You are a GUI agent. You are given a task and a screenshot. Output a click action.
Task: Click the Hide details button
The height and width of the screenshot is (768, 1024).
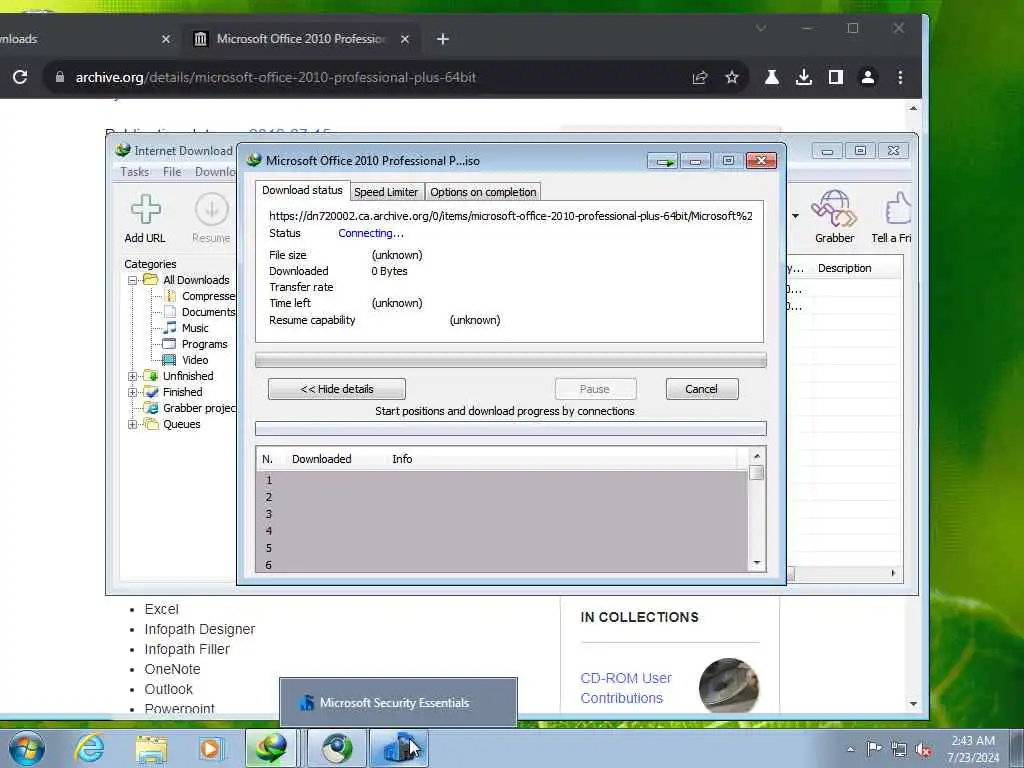coord(337,389)
